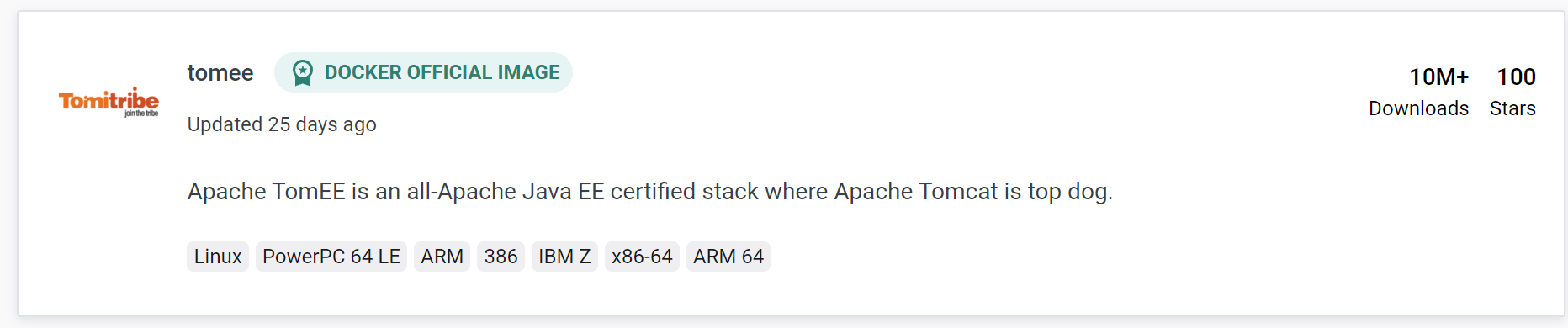Click the "join the tribe" logo tagline

pyautogui.click(x=141, y=114)
